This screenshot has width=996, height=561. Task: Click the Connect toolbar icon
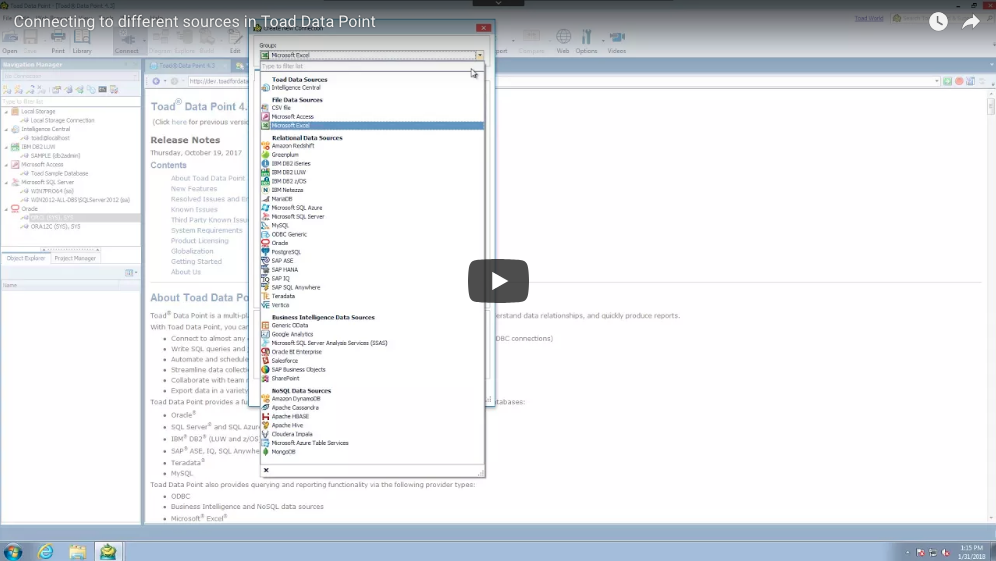point(126,42)
